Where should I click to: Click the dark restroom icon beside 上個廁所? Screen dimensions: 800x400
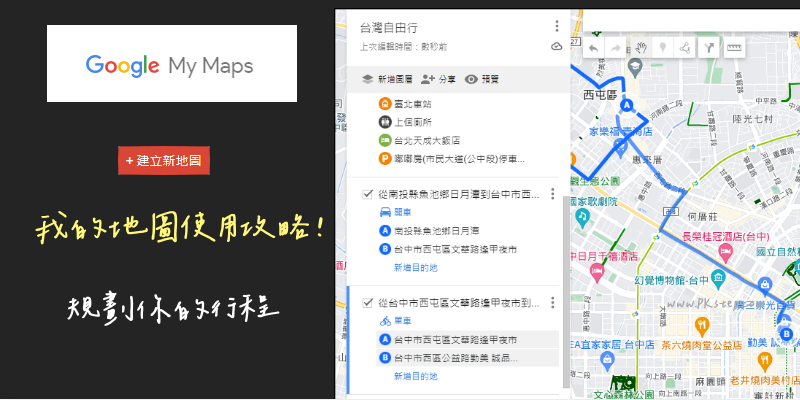pyautogui.click(x=384, y=122)
